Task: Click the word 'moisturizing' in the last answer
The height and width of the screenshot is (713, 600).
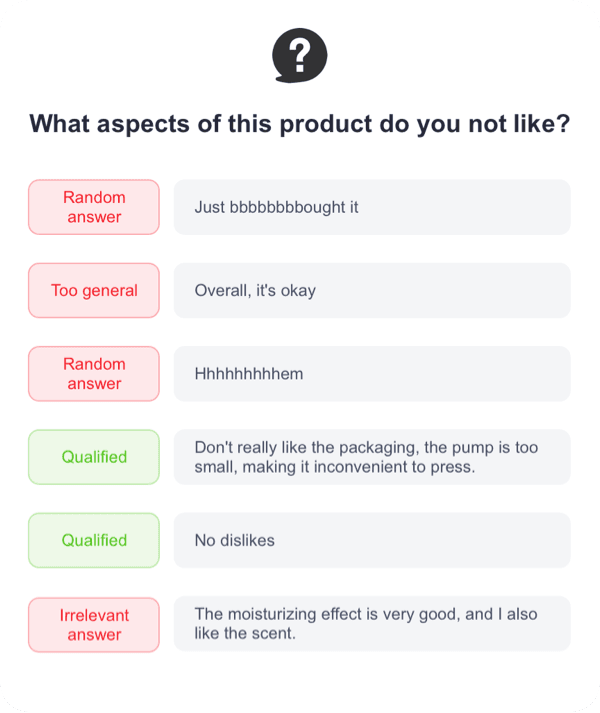Action: tap(272, 614)
